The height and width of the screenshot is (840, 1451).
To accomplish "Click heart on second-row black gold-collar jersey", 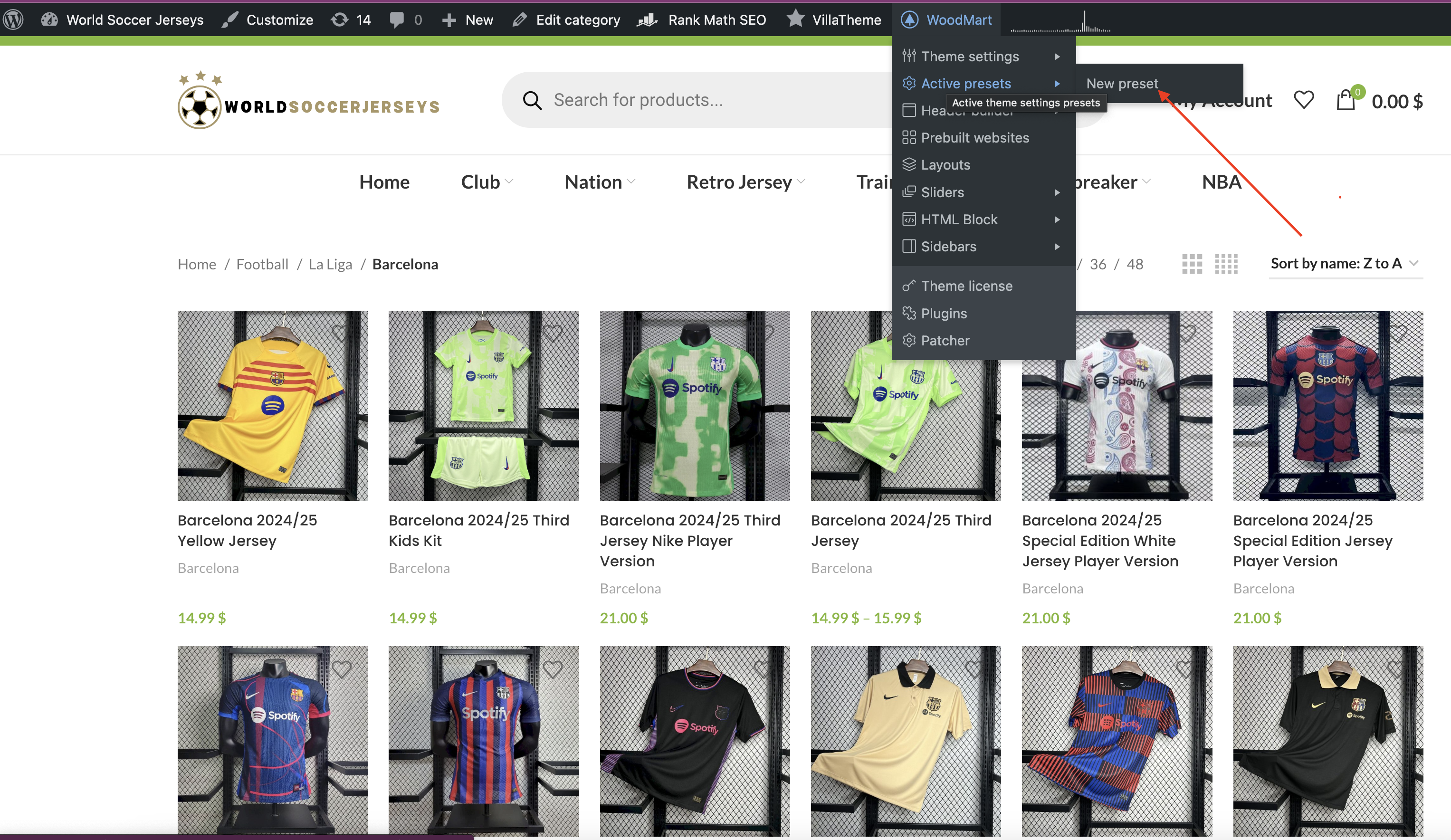I will 1397,668.
